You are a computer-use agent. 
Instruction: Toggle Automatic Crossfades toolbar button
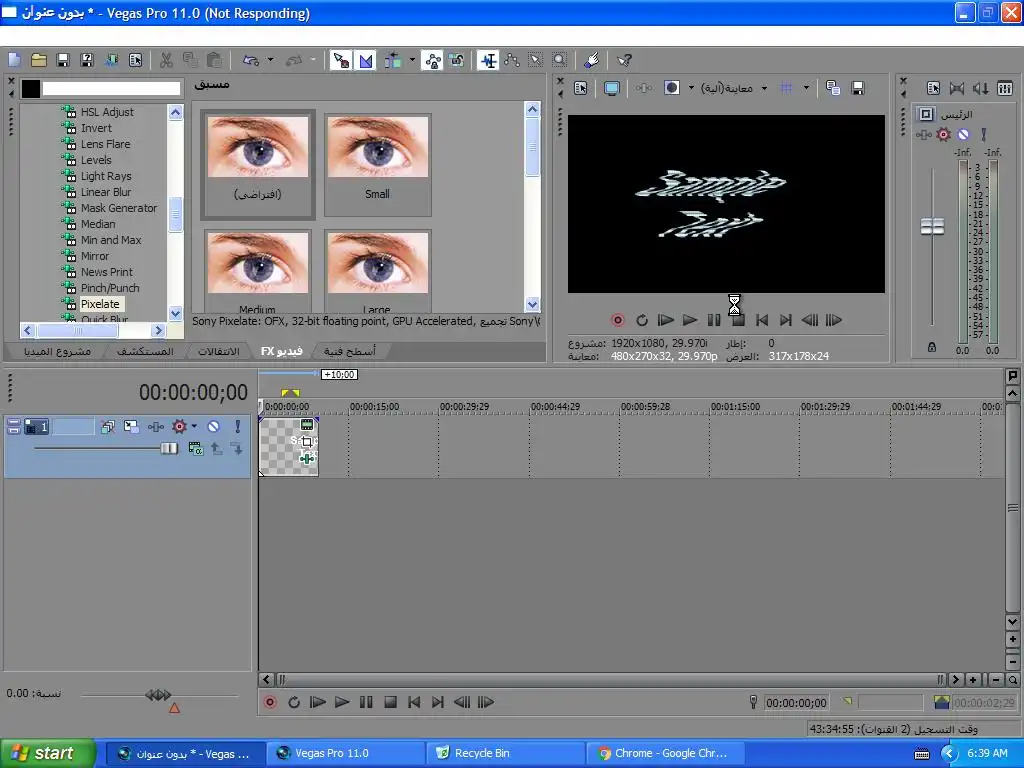pos(366,60)
